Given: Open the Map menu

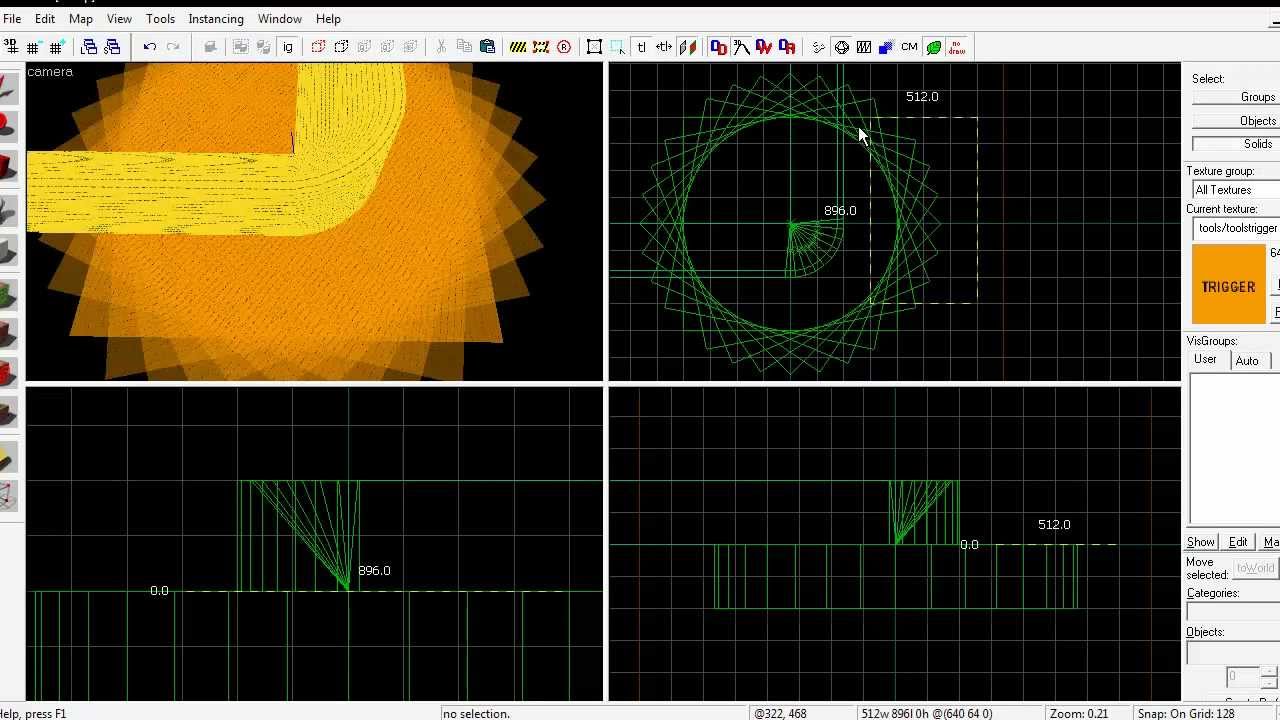Looking at the screenshot, I should tap(81, 19).
